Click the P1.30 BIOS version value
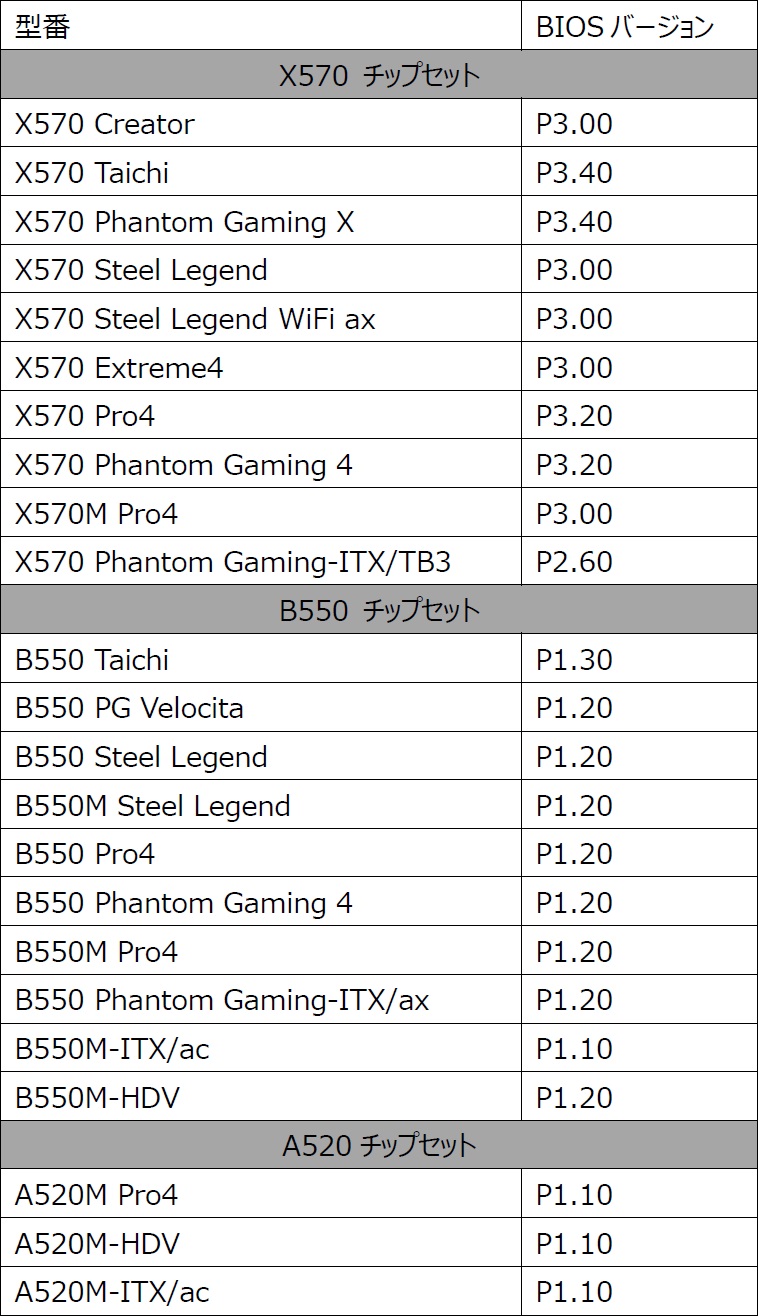 coord(574,660)
